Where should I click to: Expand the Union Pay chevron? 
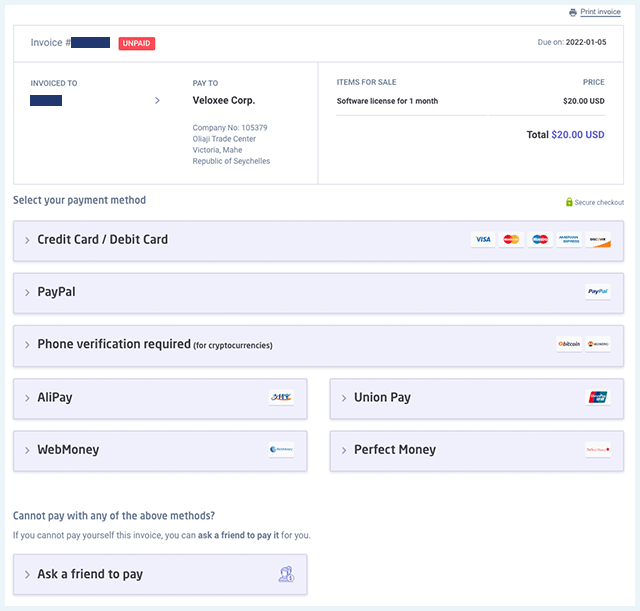(x=344, y=398)
